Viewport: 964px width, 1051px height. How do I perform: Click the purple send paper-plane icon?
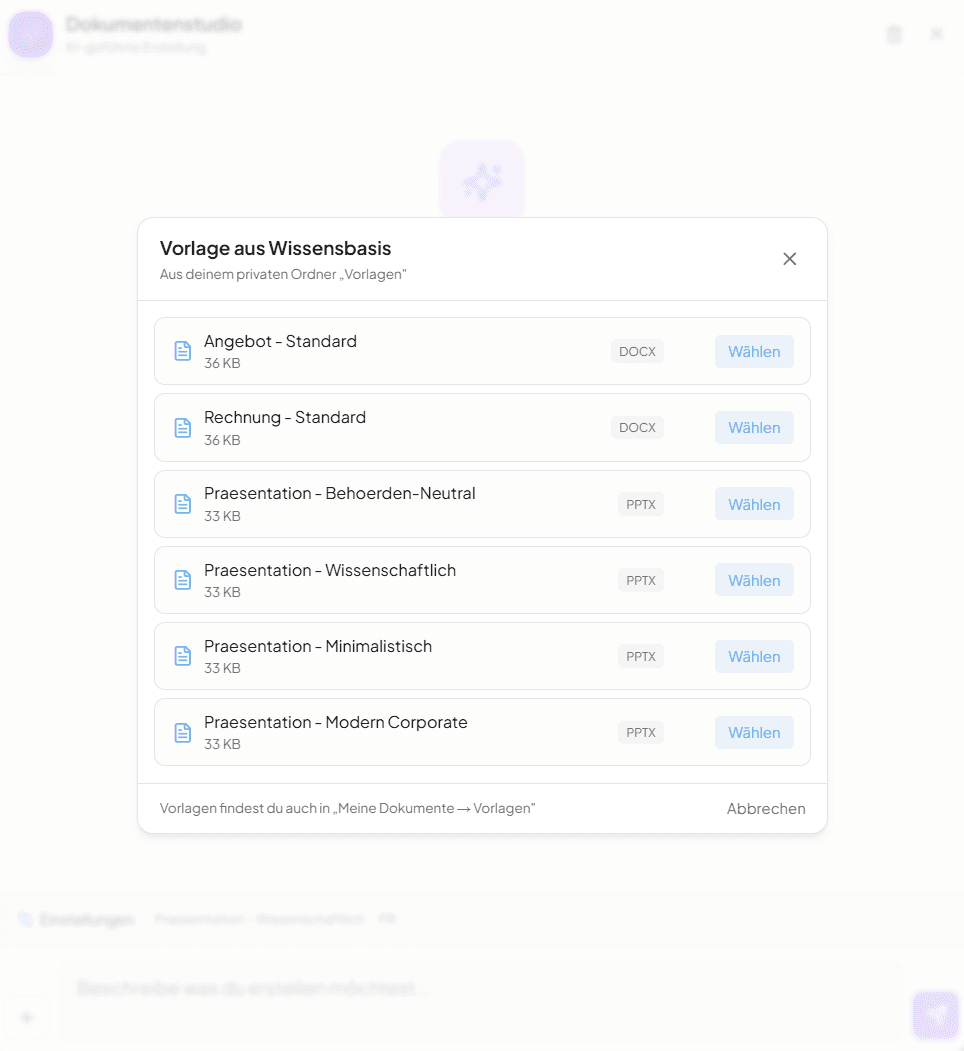[936, 1015]
